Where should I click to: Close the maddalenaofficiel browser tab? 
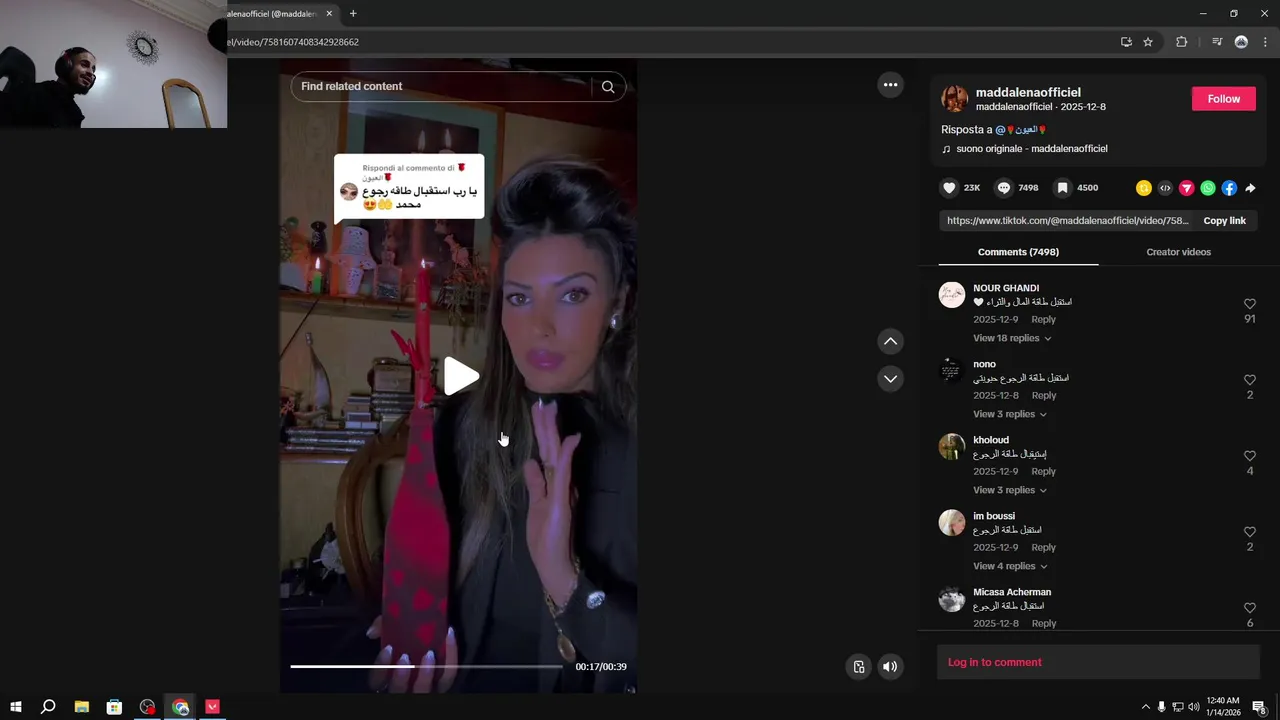coord(329,14)
